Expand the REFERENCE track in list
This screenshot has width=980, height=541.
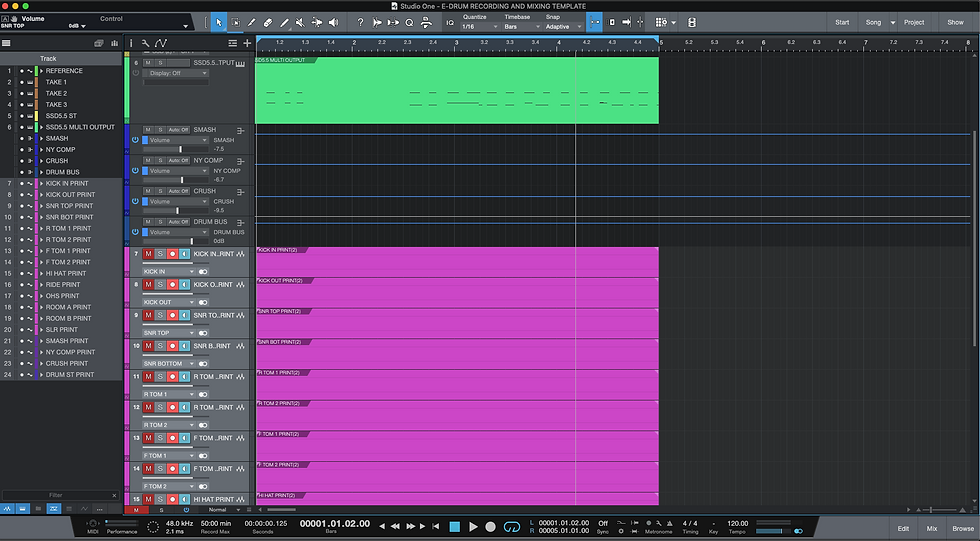click(41, 71)
